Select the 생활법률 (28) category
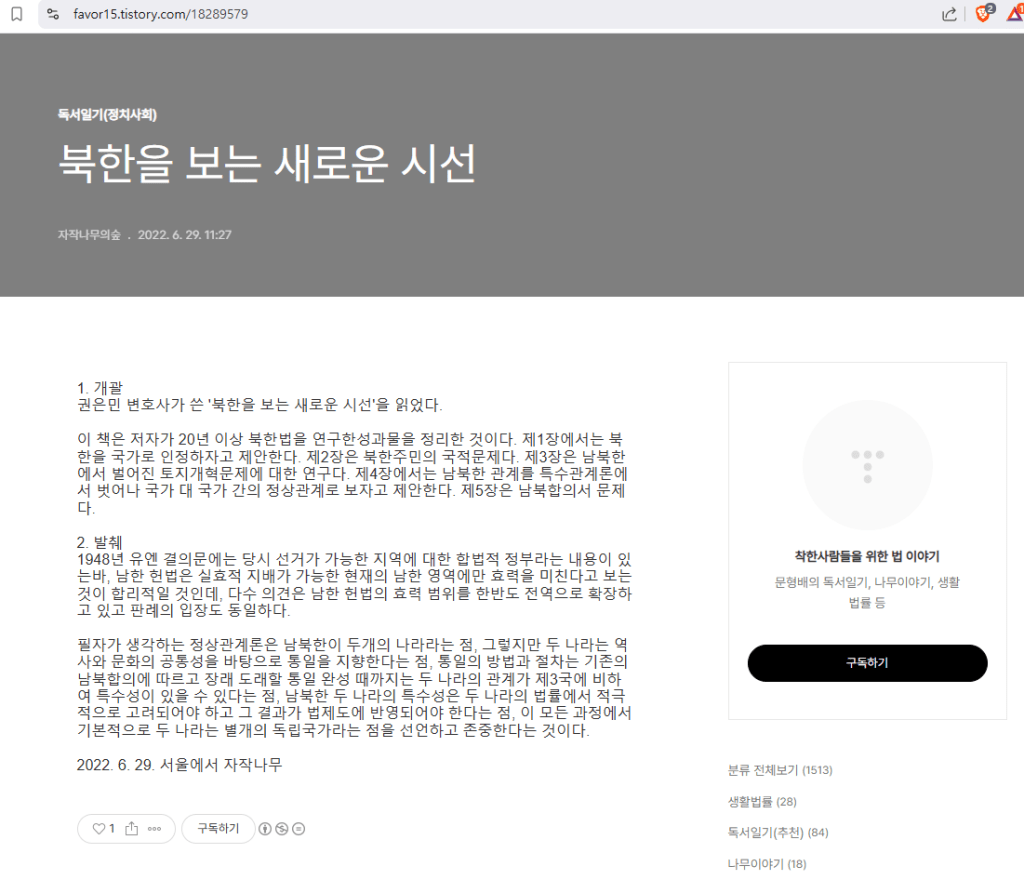The height and width of the screenshot is (880, 1024). [x=762, y=802]
